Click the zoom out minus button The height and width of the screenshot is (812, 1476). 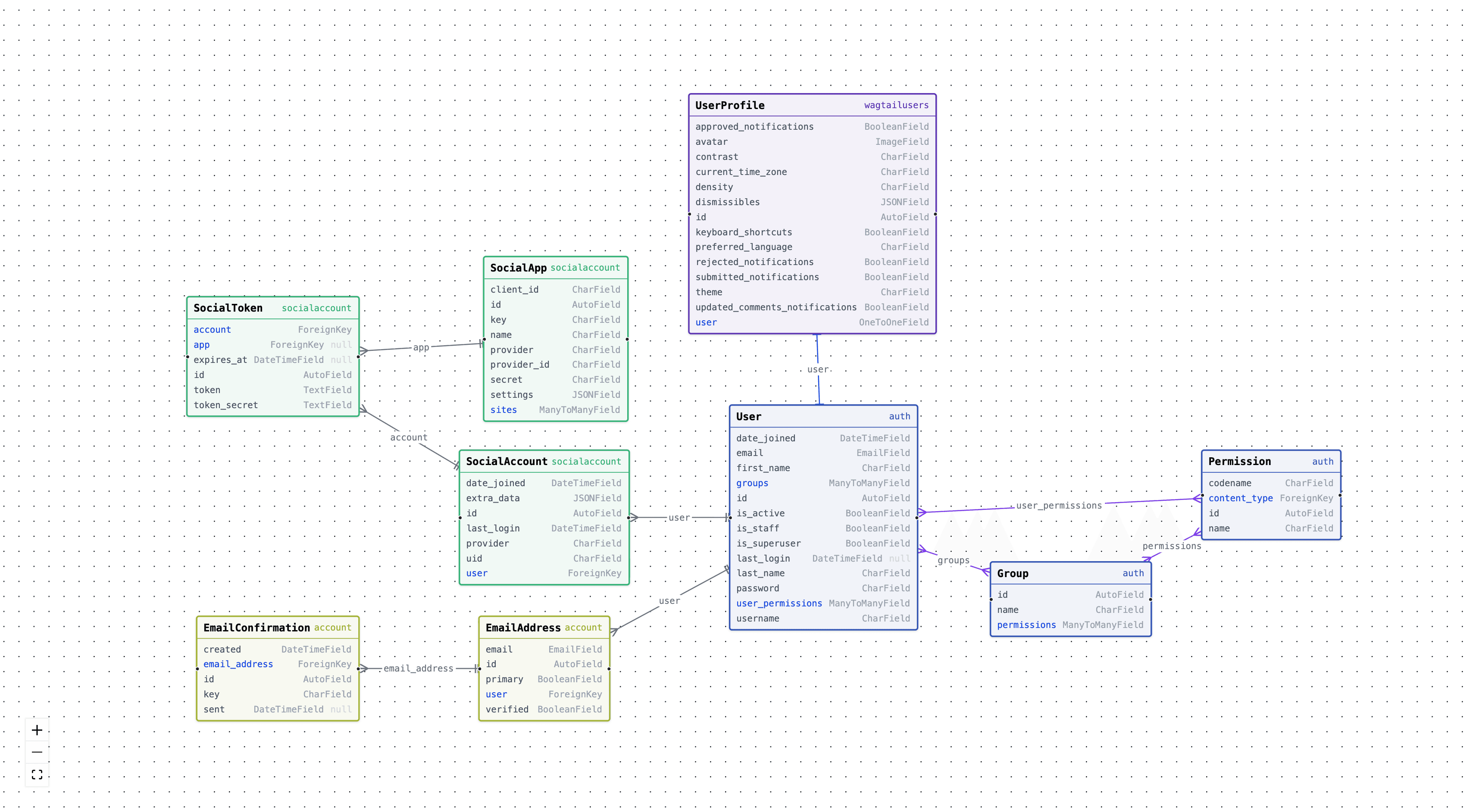click(37, 752)
